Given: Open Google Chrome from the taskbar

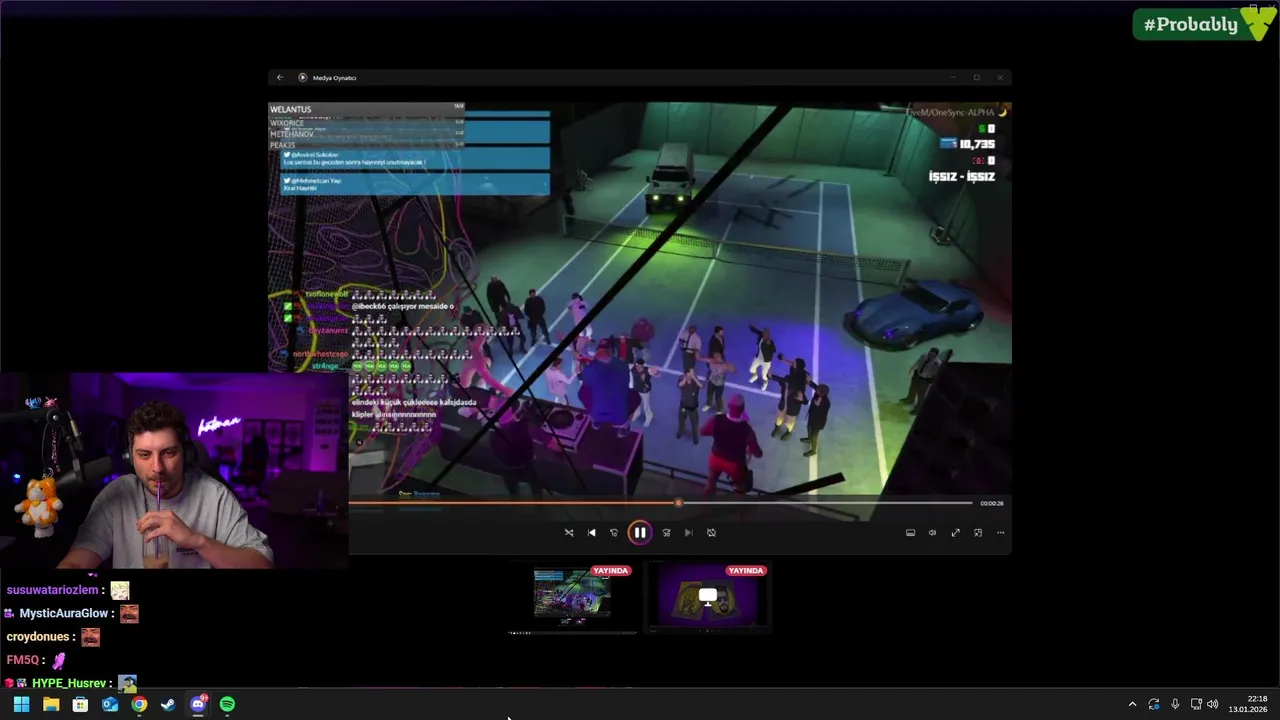Looking at the screenshot, I should click(139, 704).
